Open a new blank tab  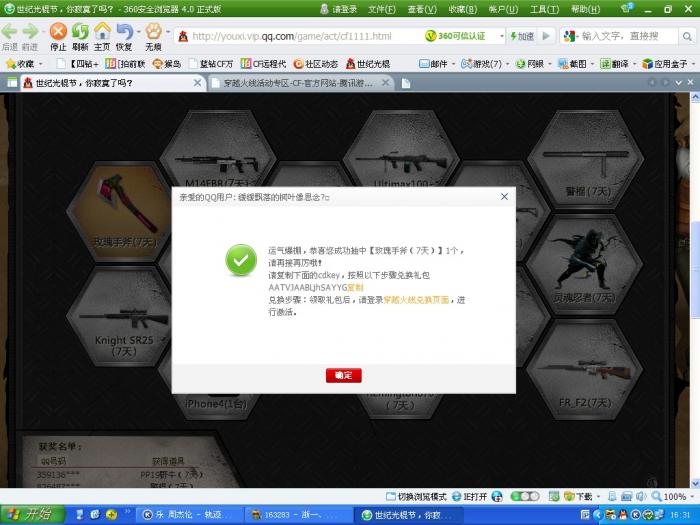pos(405,83)
